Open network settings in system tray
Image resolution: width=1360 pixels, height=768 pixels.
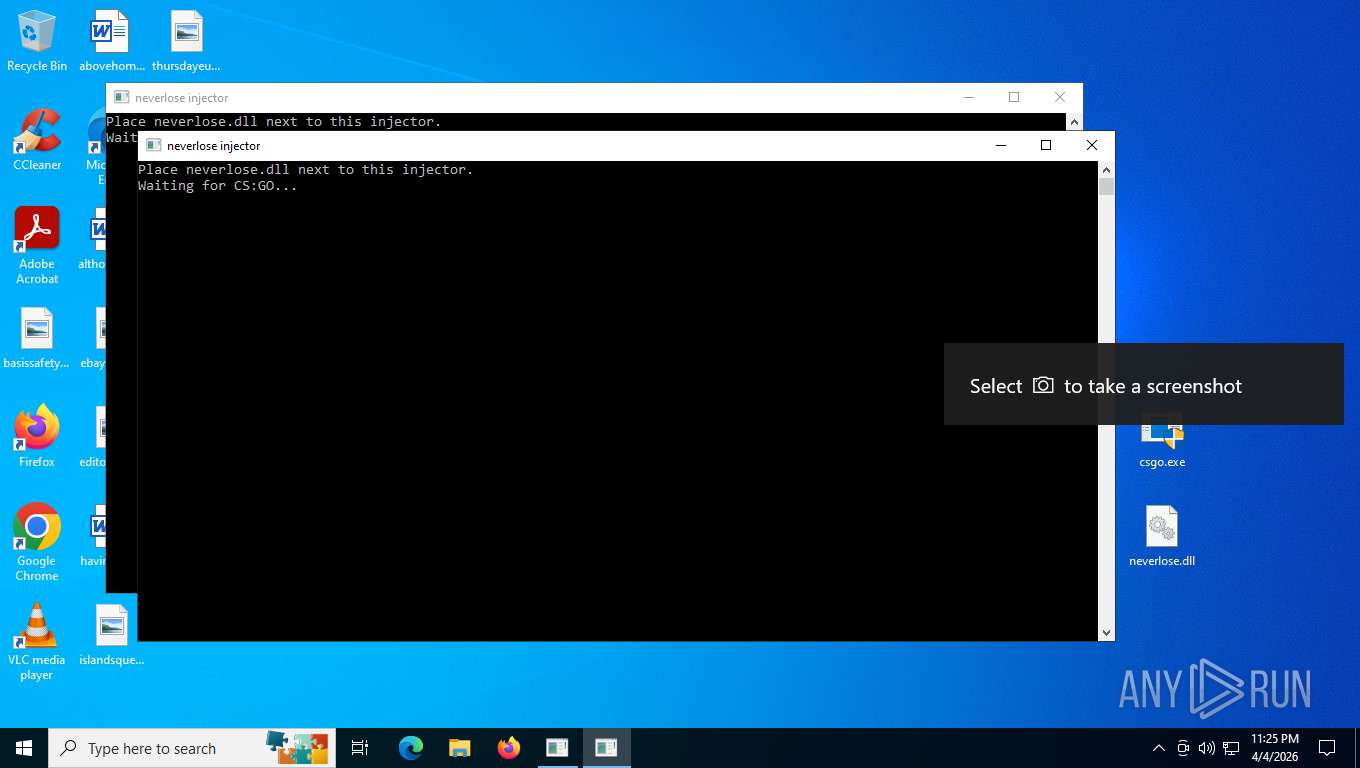click(x=1231, y=748)
